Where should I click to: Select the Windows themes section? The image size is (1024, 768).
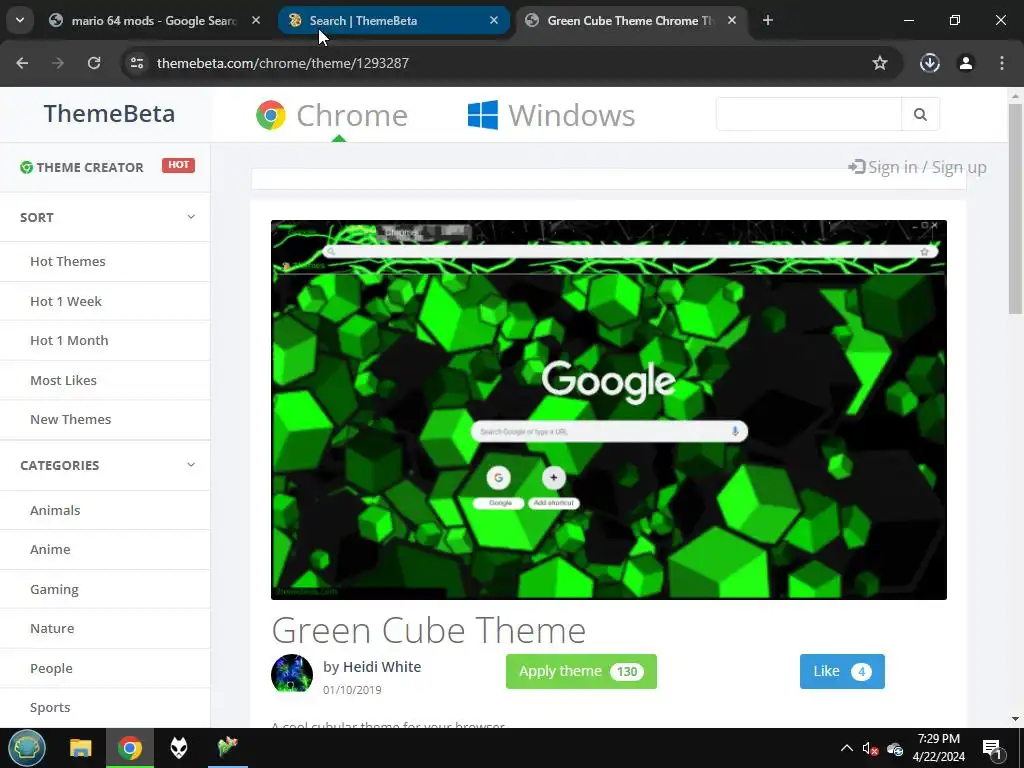click(551, 116)
